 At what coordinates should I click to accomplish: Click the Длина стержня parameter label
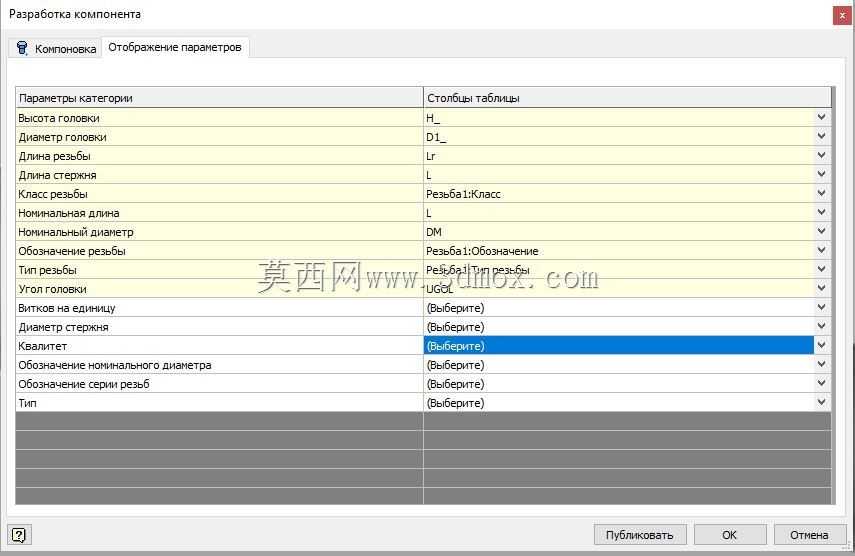point(57,175)
